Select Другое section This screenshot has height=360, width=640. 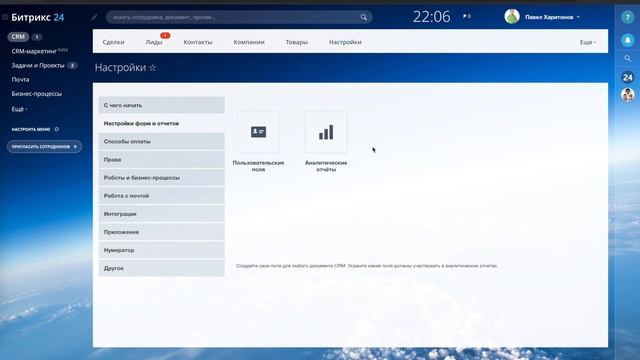coord(162,268)
